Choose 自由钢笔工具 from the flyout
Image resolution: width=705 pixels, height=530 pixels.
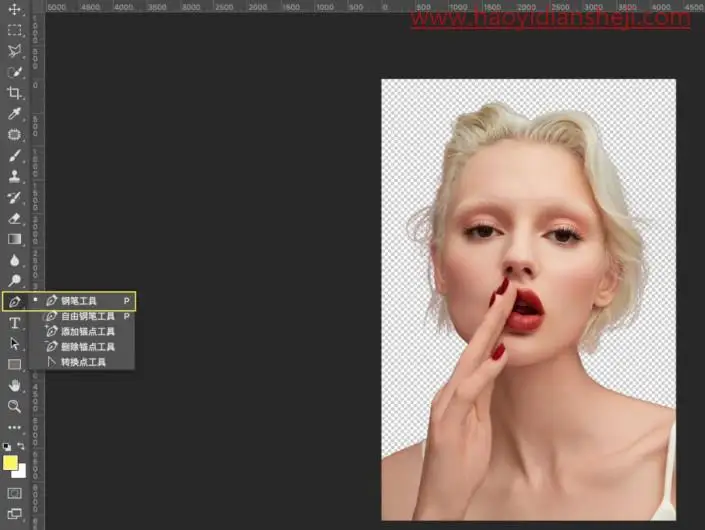pyautogui.click(x=82, y=316)
